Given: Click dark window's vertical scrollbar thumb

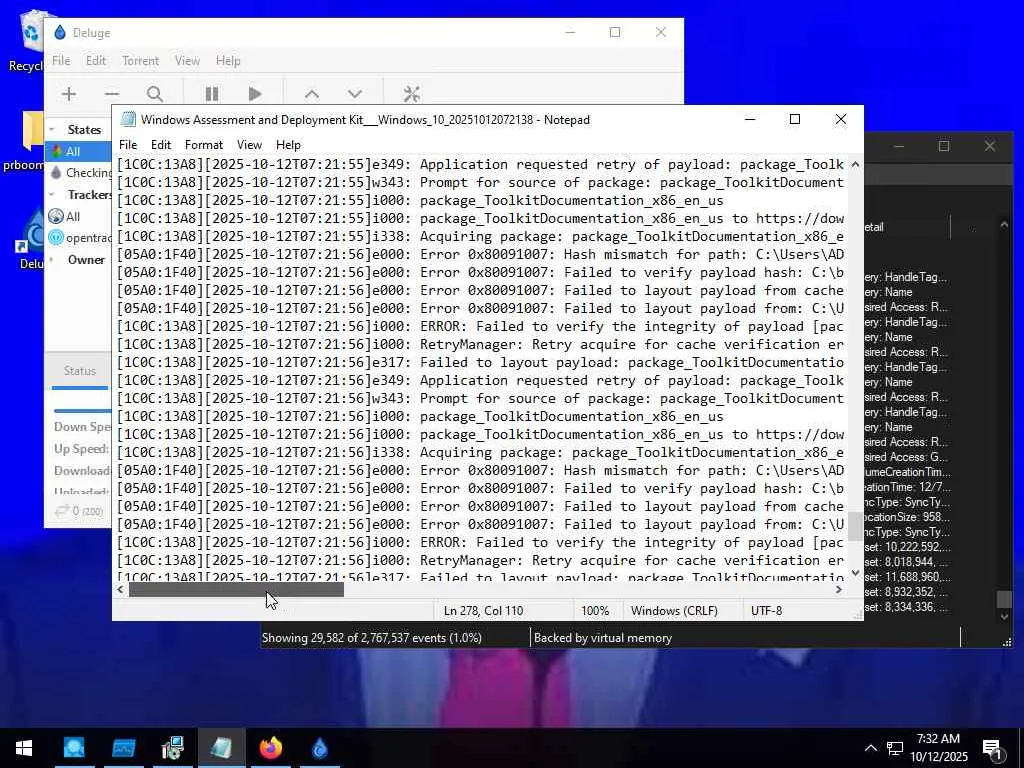Looking at the screenshot, I should click(1004, 599).
